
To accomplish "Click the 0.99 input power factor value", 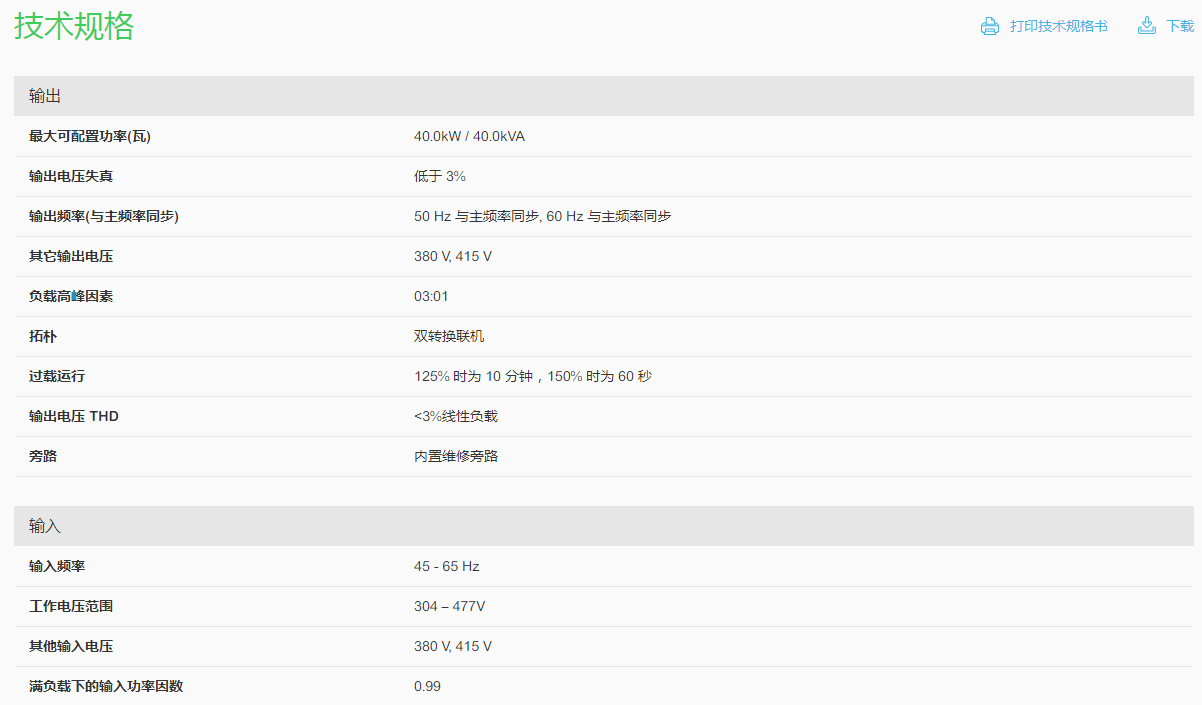I will pyautogui.click(x=427, y=686).
